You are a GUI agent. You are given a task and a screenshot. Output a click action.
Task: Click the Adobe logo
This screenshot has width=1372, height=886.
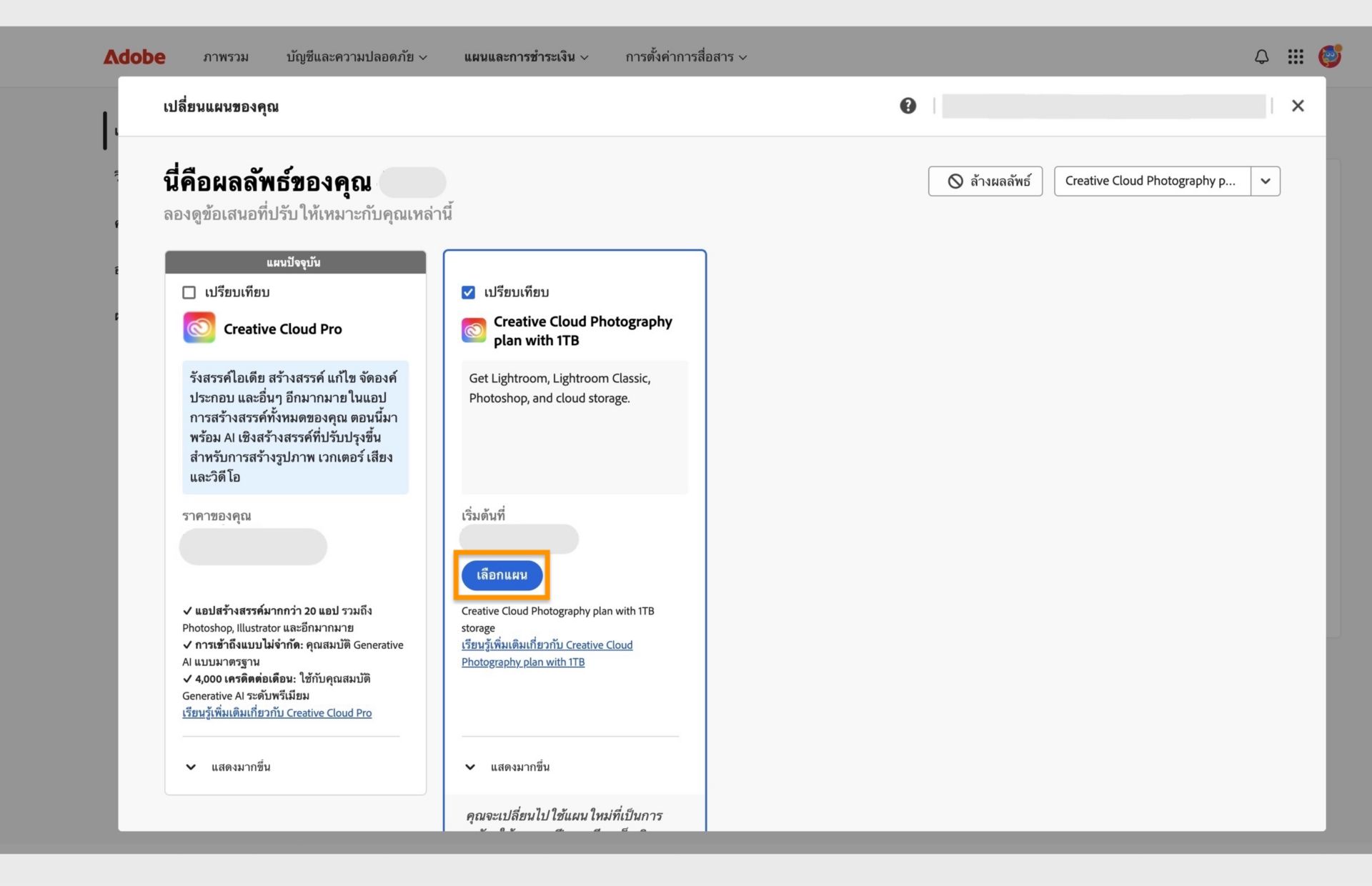tap(134, 56)
